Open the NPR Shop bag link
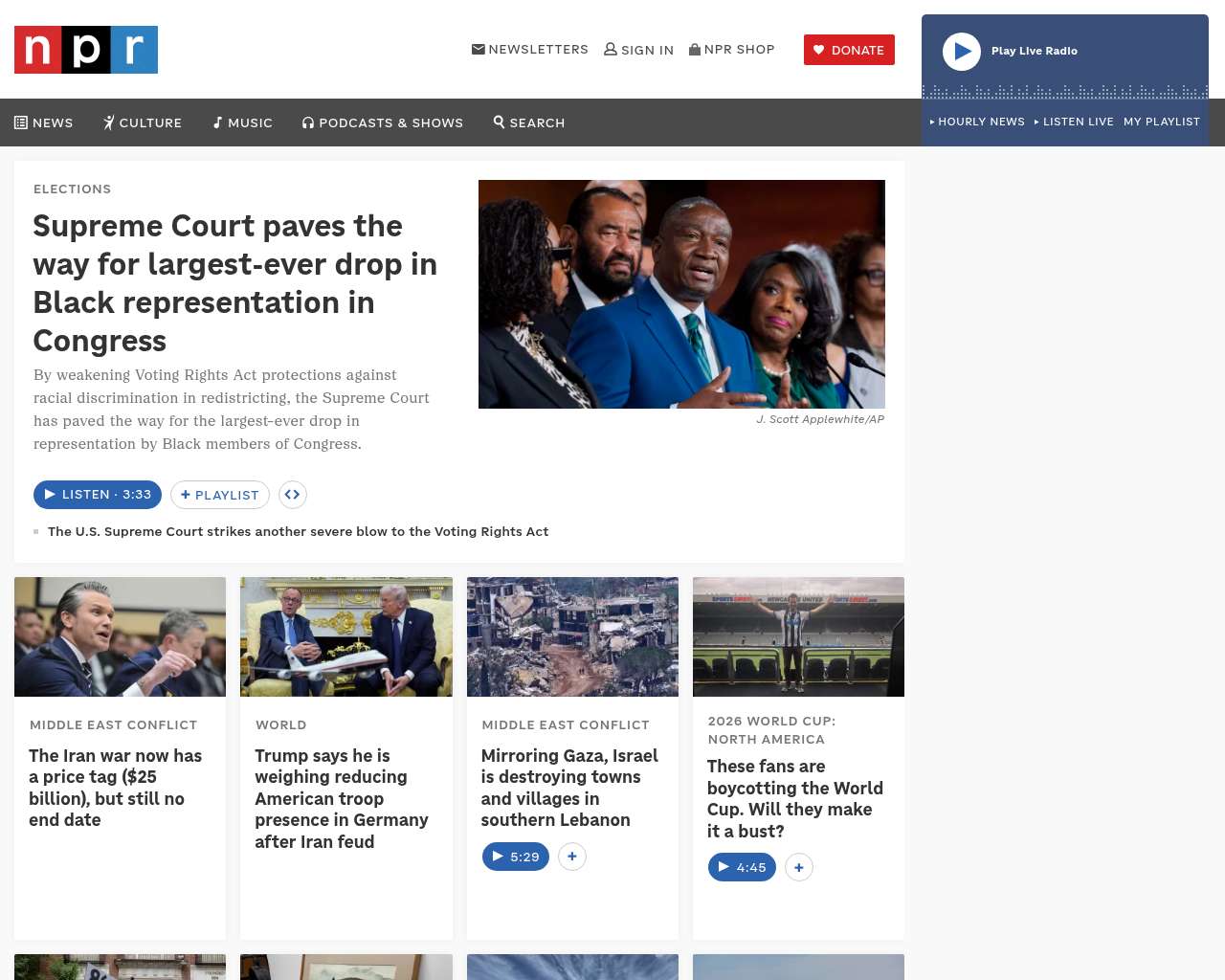Screen dimensions: 1225x980 [732, 50]
